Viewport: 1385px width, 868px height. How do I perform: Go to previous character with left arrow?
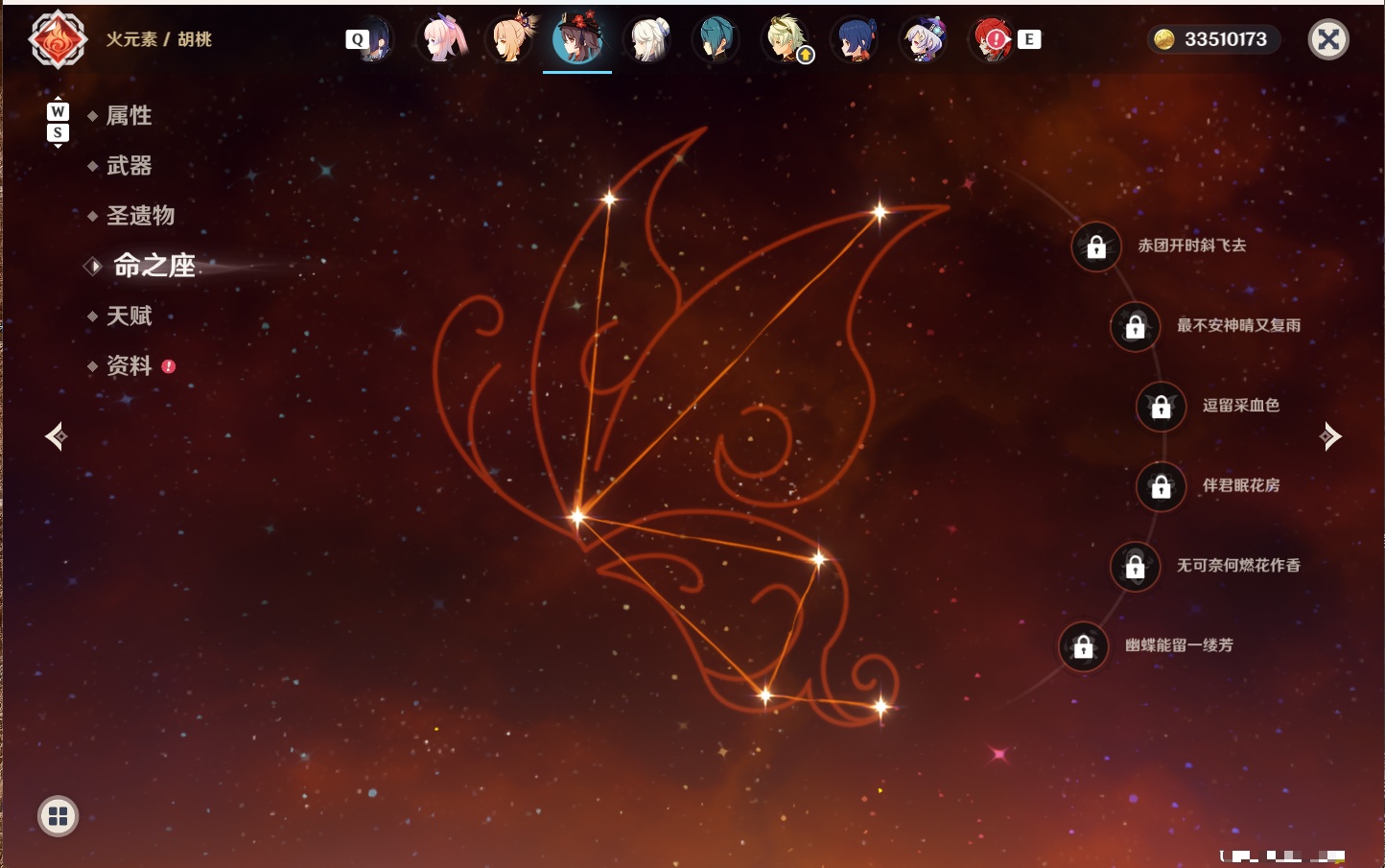pos(56,436)
